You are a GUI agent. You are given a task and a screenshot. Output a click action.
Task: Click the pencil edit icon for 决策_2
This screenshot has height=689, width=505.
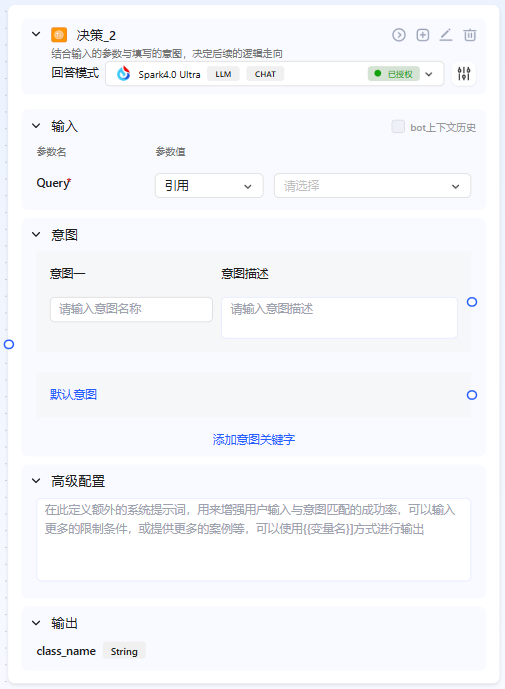pos(446,35)
